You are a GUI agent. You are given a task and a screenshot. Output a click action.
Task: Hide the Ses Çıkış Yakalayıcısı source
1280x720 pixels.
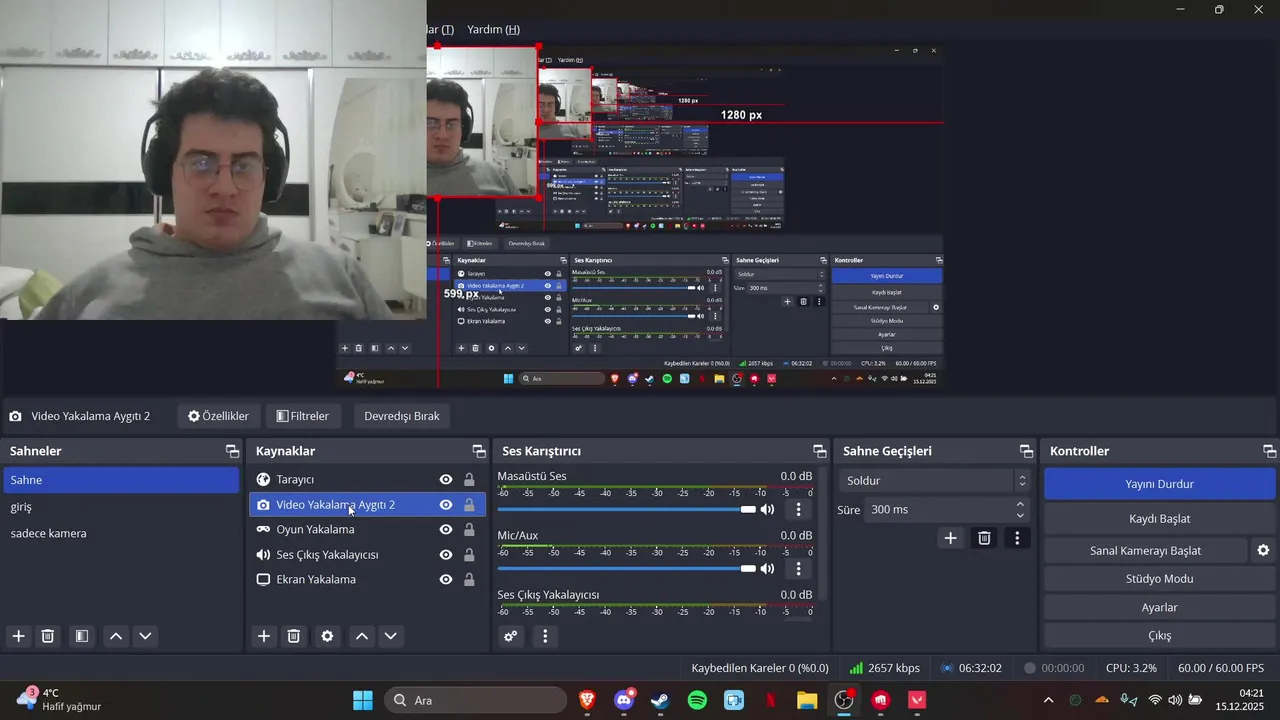446,555
